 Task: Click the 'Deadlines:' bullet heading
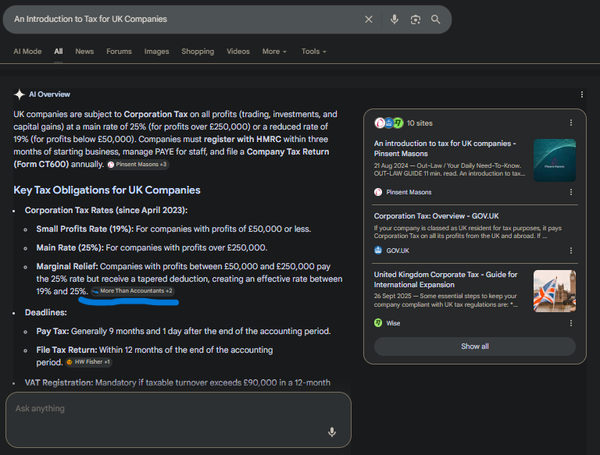46,312
